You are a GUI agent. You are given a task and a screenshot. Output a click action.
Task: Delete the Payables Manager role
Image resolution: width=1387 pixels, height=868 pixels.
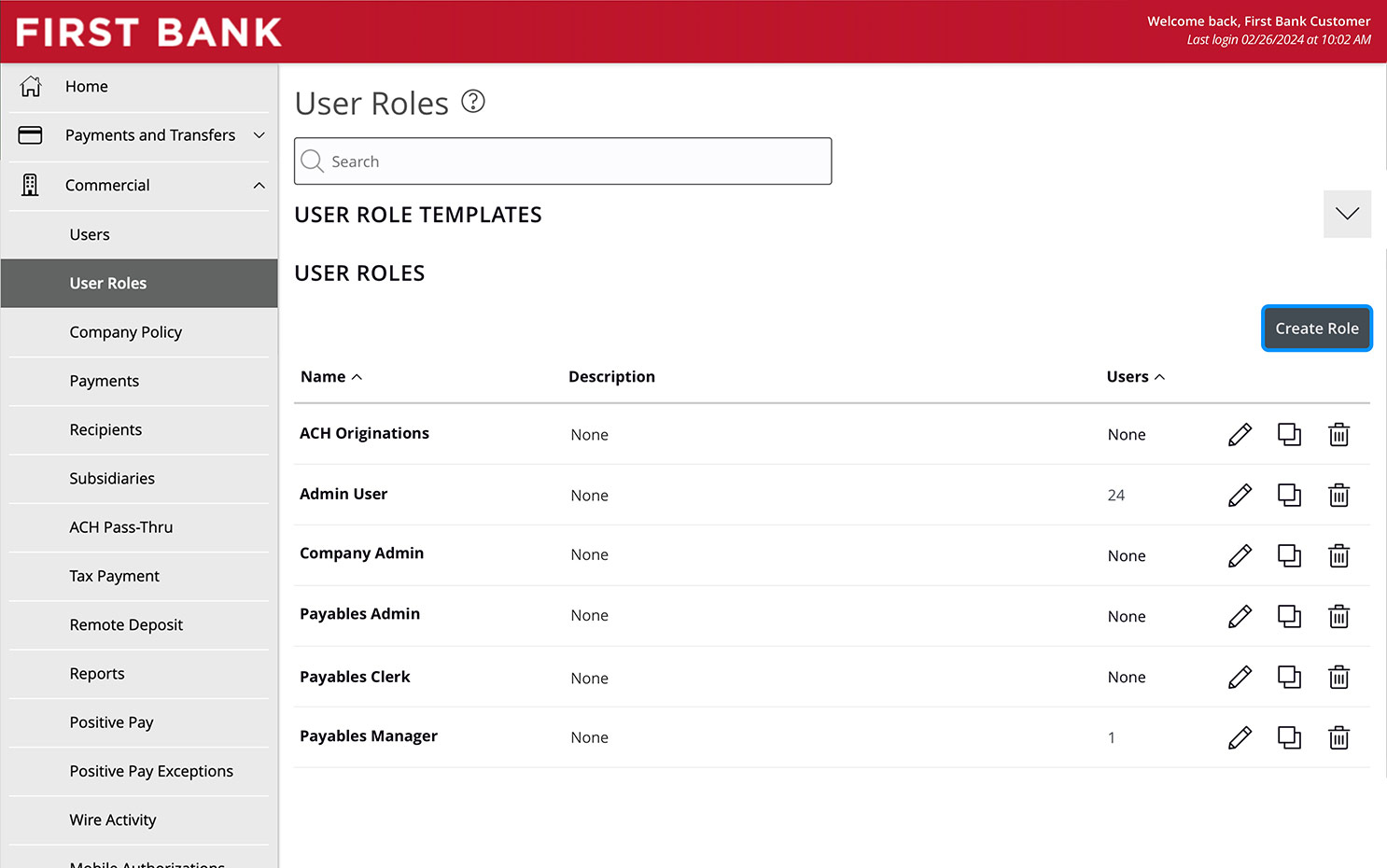pyautogui.click(x=1338, y=738)
